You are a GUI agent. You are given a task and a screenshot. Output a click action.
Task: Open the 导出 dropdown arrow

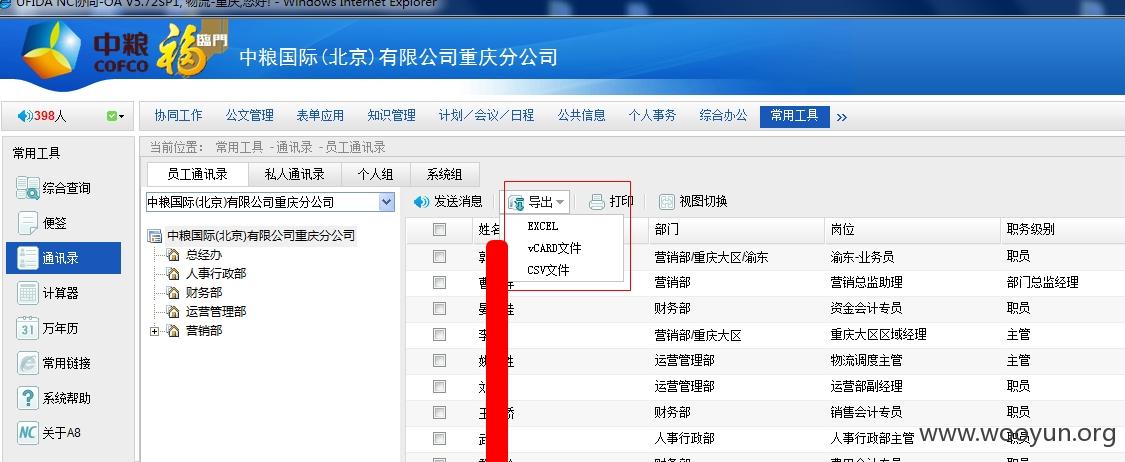pos(560,203)
